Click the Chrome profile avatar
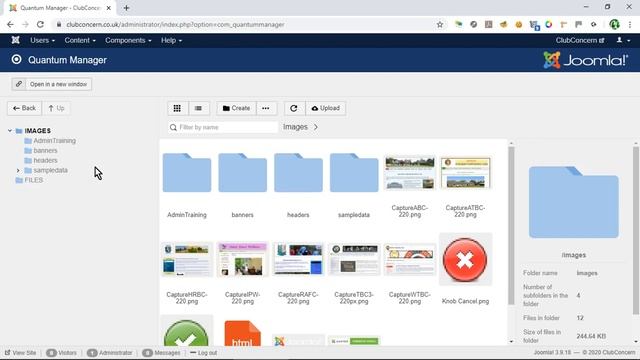The image size is (640, 360). (x=614, y=24)
